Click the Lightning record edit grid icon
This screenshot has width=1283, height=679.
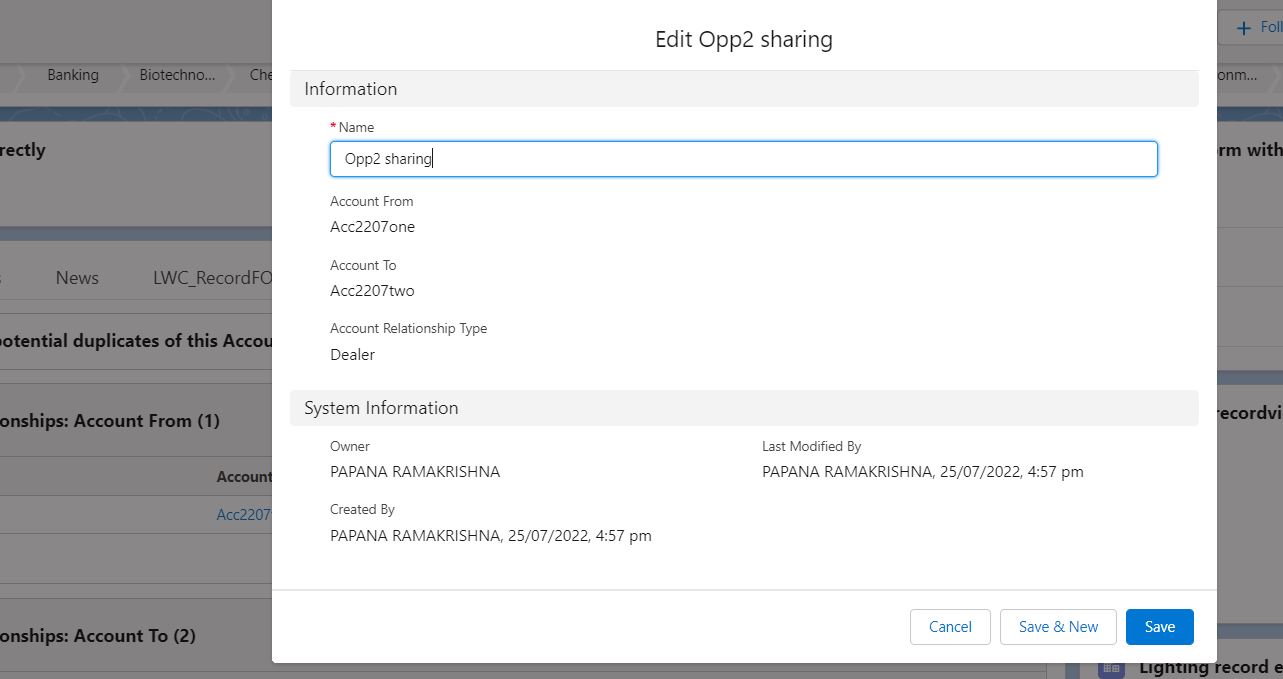pos(1110,666)
